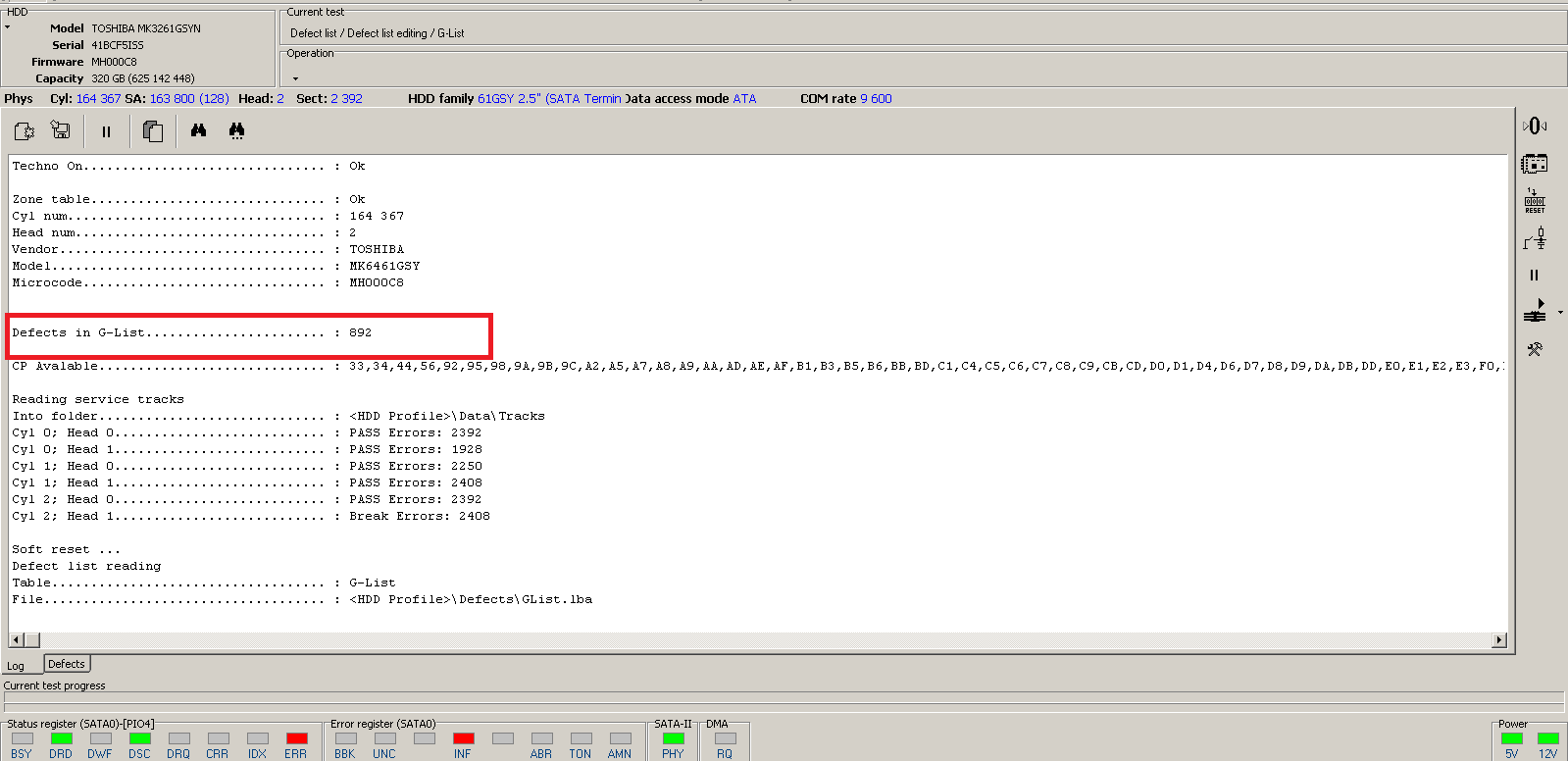Image resolution: width=1568 pixels, height=761 pixels.
Task: Click the controller board icon in right sidebar
Action: pos(1535,164)
